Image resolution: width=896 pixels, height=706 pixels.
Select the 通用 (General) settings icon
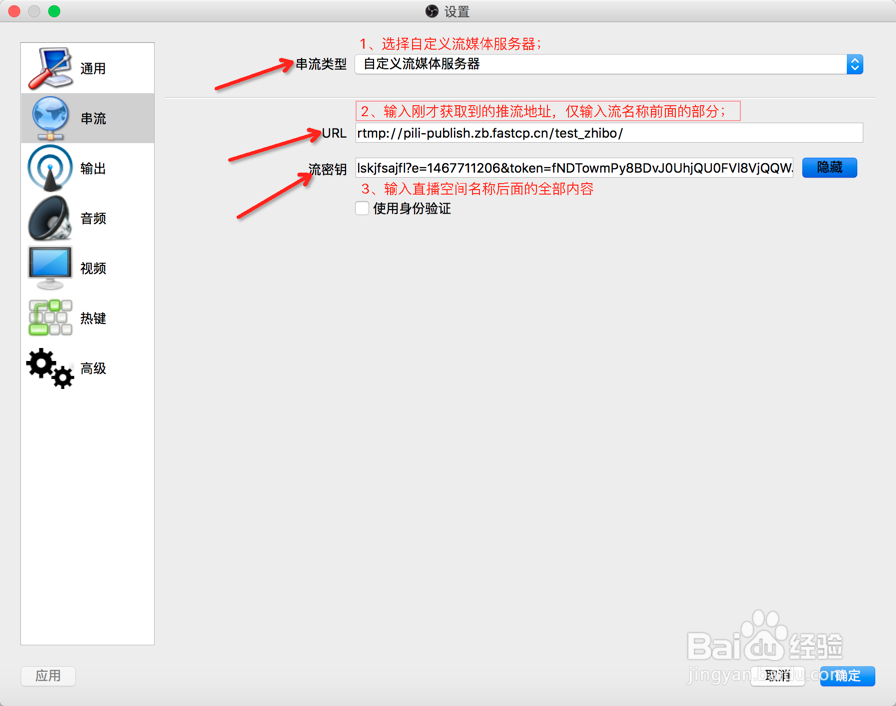point(50,67)
